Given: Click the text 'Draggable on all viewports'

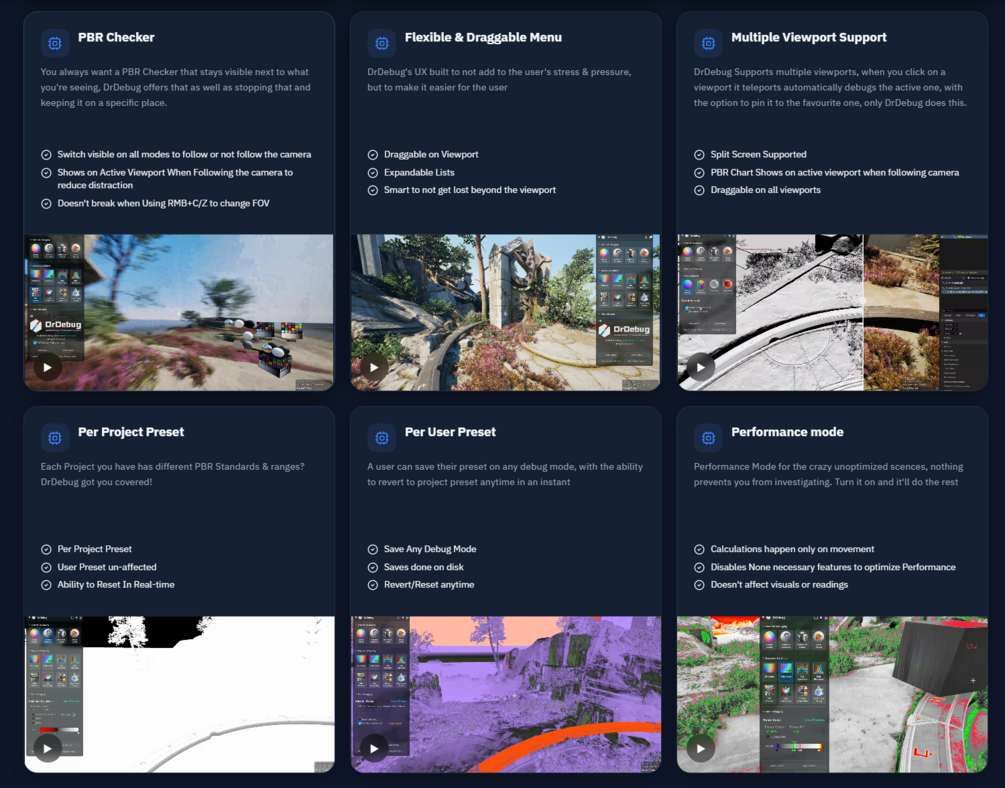Looking at the screenshot, I should point(765,190).
